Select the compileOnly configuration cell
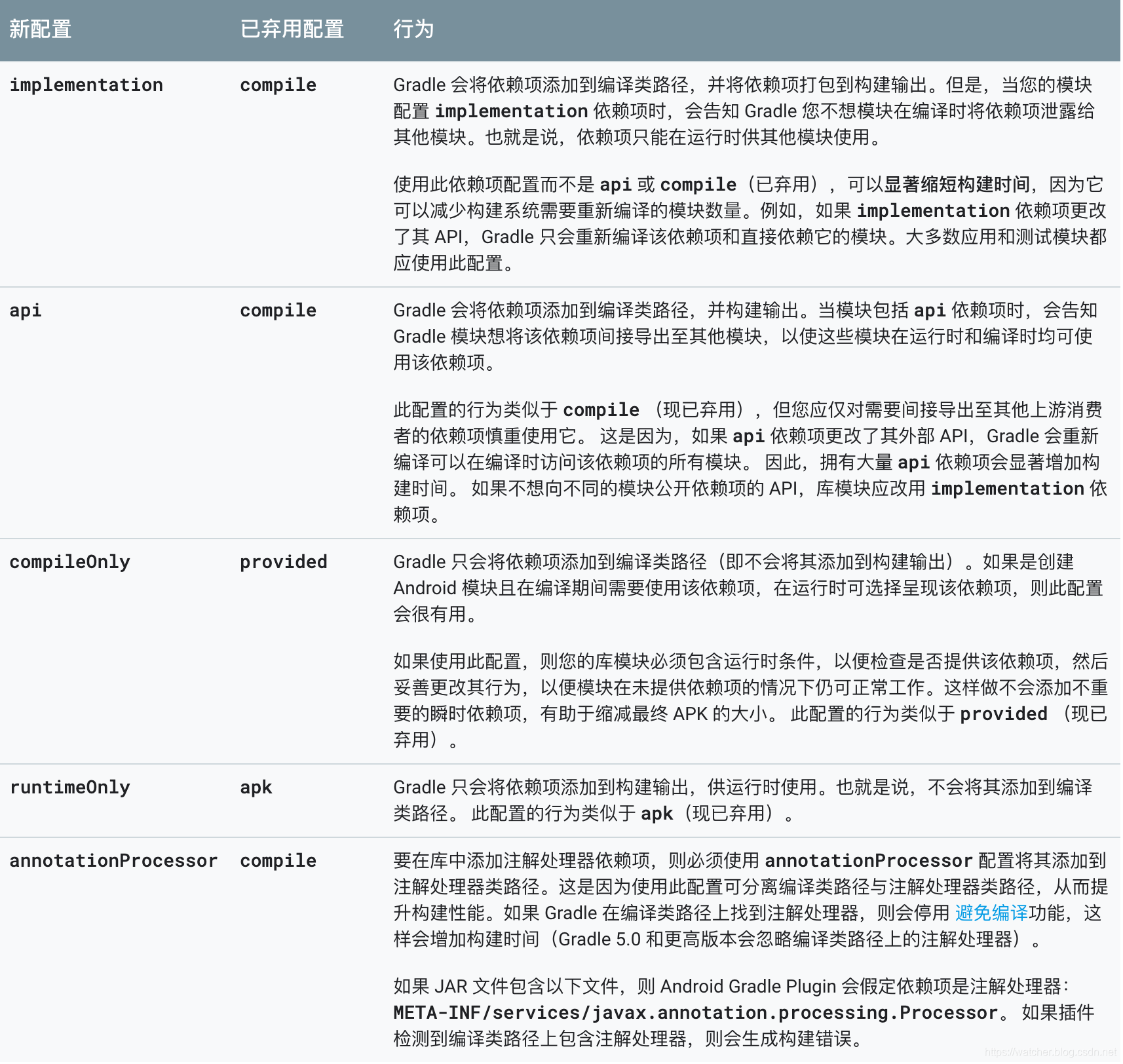Image resolution: width=1123 pixels, height=1064 pixels. pos(69,562)
